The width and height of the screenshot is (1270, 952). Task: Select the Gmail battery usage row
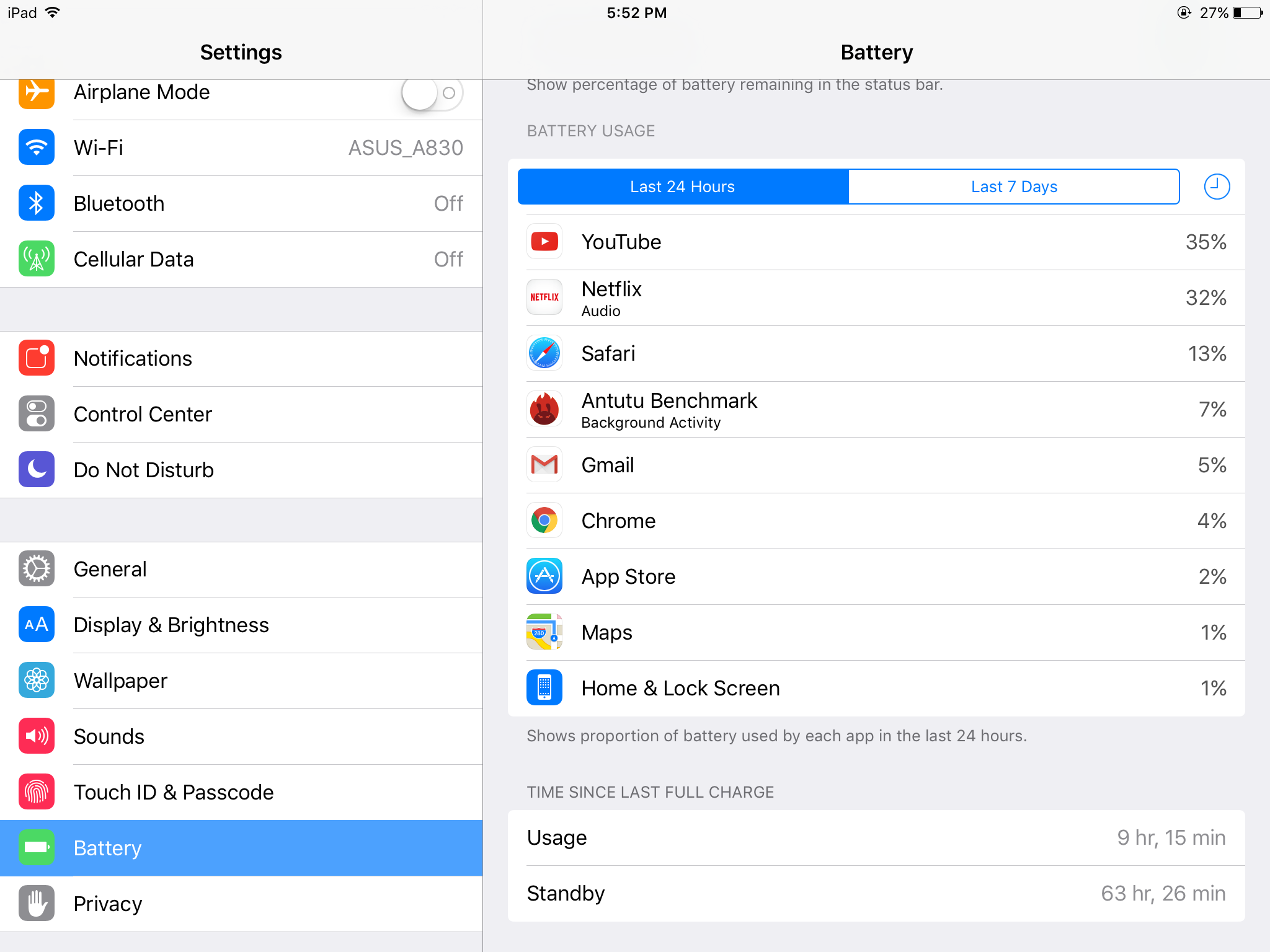click(x=876, y=465)
